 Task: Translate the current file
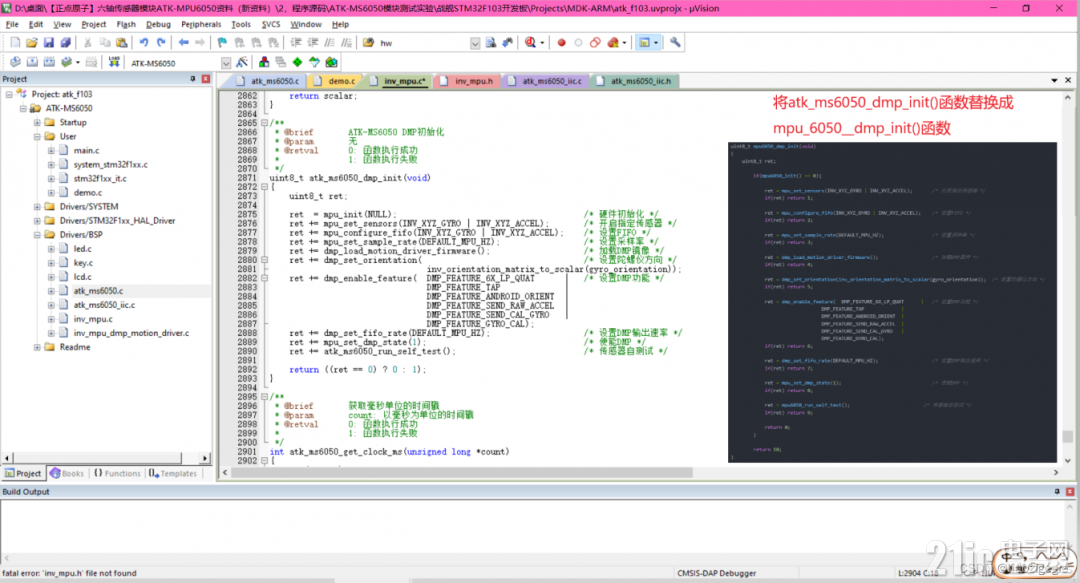point(15,63)
